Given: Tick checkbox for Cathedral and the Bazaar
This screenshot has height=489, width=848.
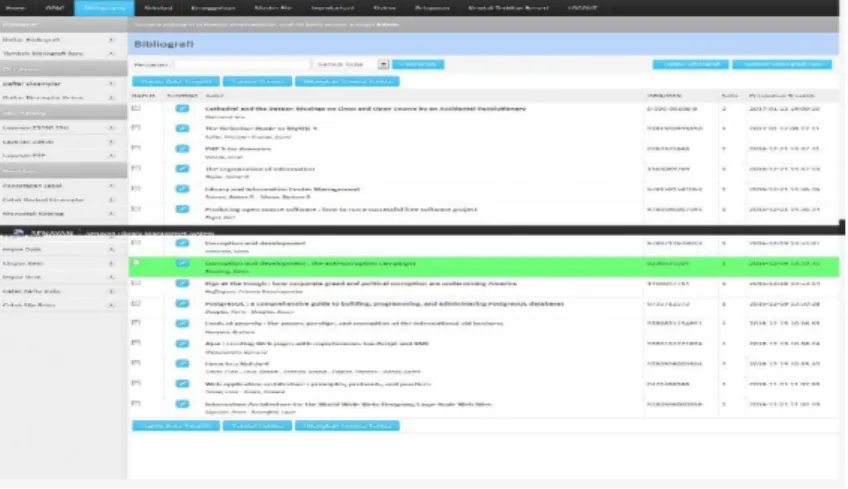Looking at the screenshot, I should click(136, 108).
